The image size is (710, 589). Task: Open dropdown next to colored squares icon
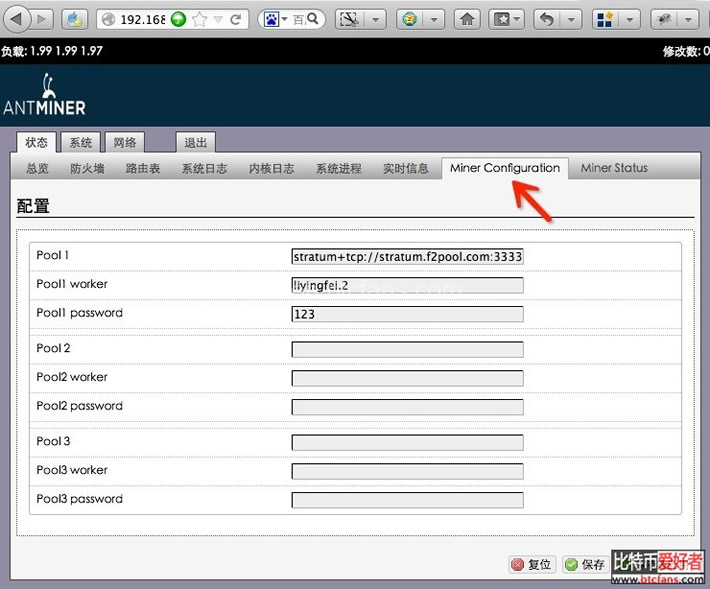click(x=629, y=19)
